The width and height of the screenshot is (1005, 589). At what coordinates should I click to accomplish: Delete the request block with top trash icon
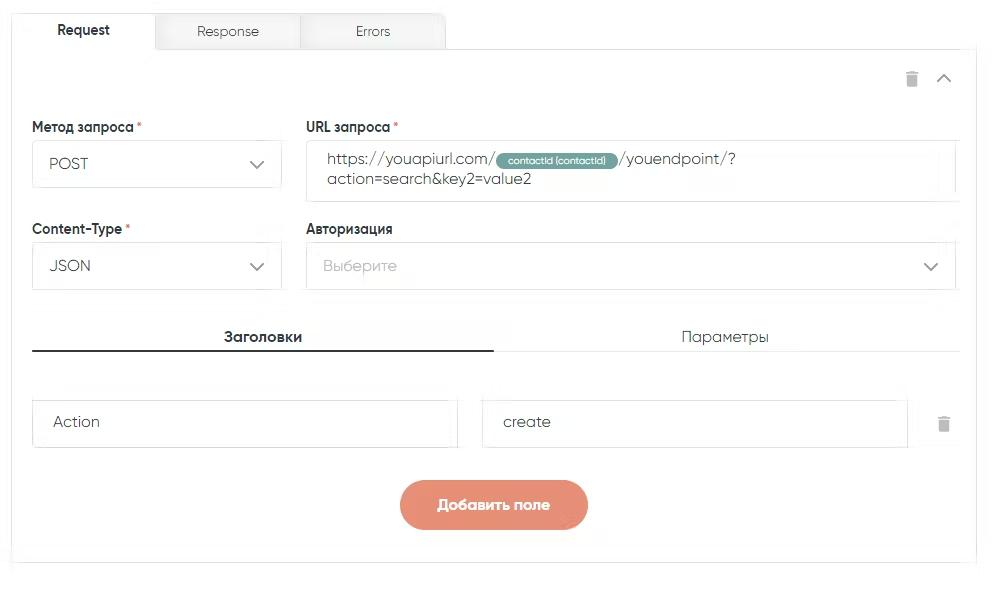(x=911, y=79)
